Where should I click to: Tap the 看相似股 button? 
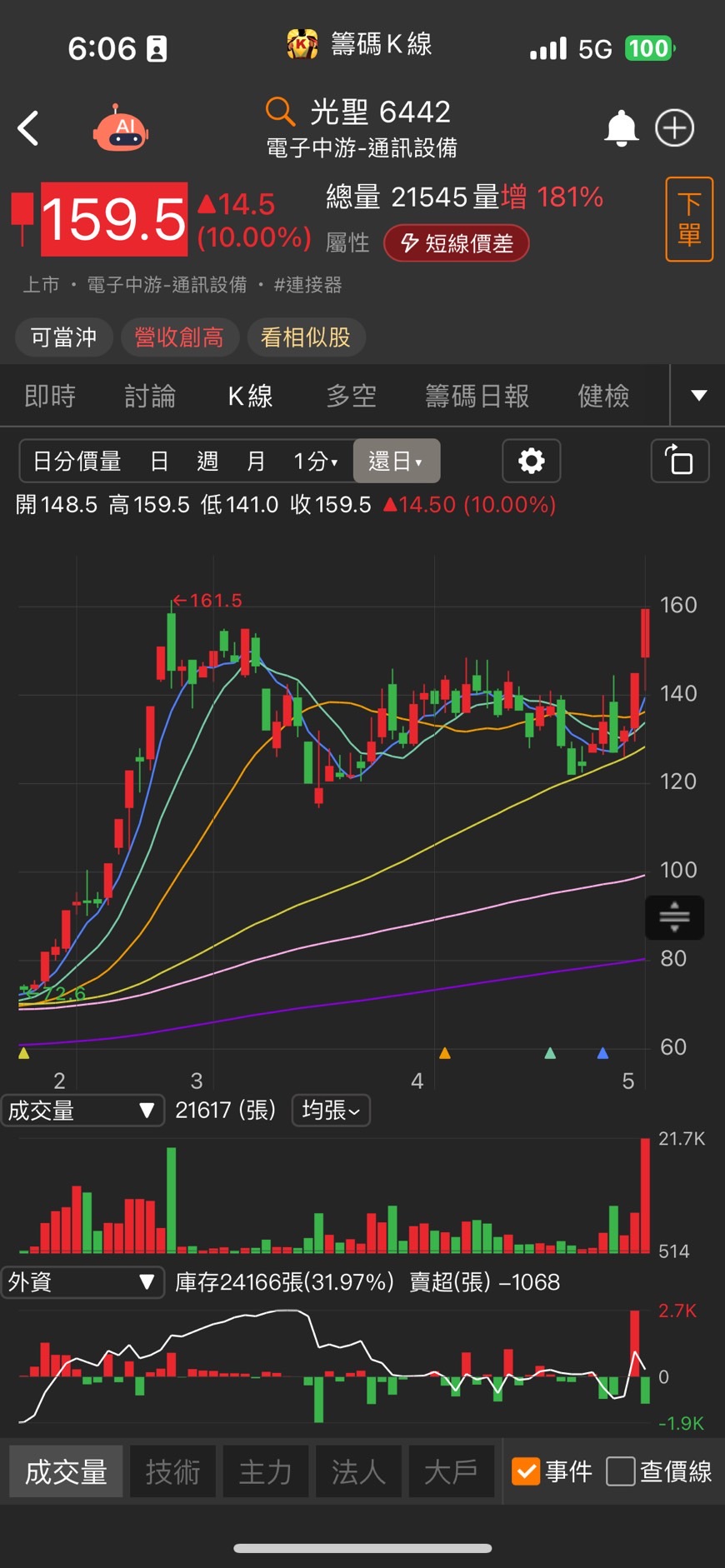point(306,337)
